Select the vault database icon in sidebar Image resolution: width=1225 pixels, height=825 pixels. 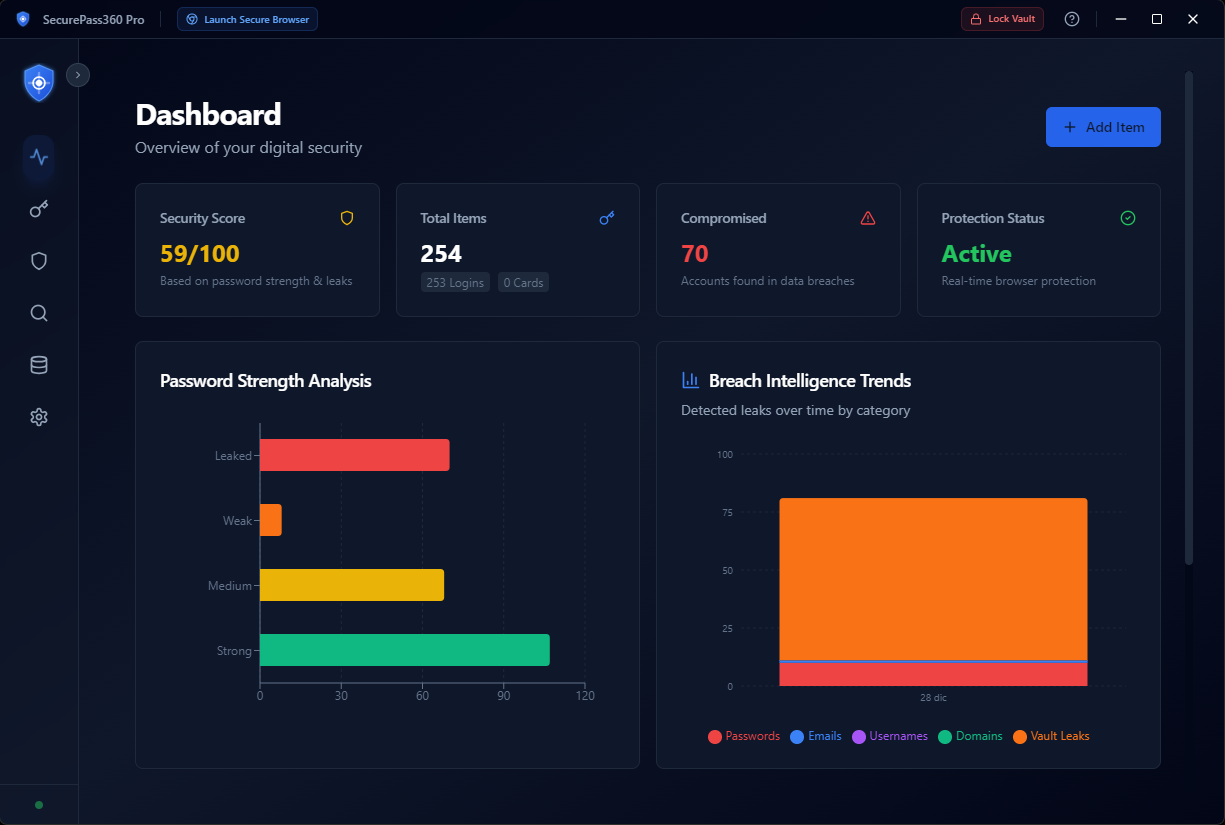[38, 365]
